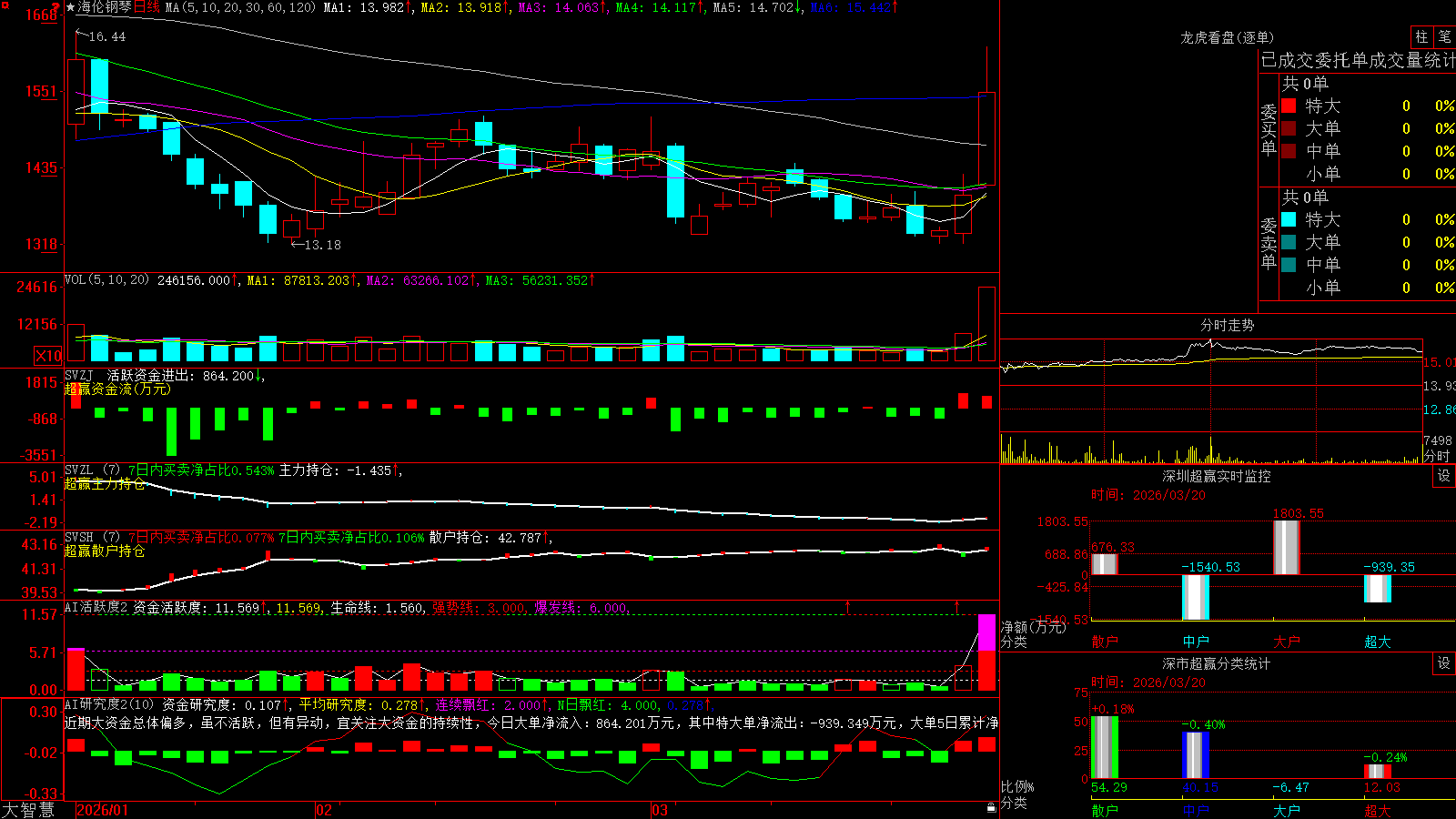The height and width of the screenshot is (819, 1456).
Task: Click the X10 volume scale box
Action: 48,356
